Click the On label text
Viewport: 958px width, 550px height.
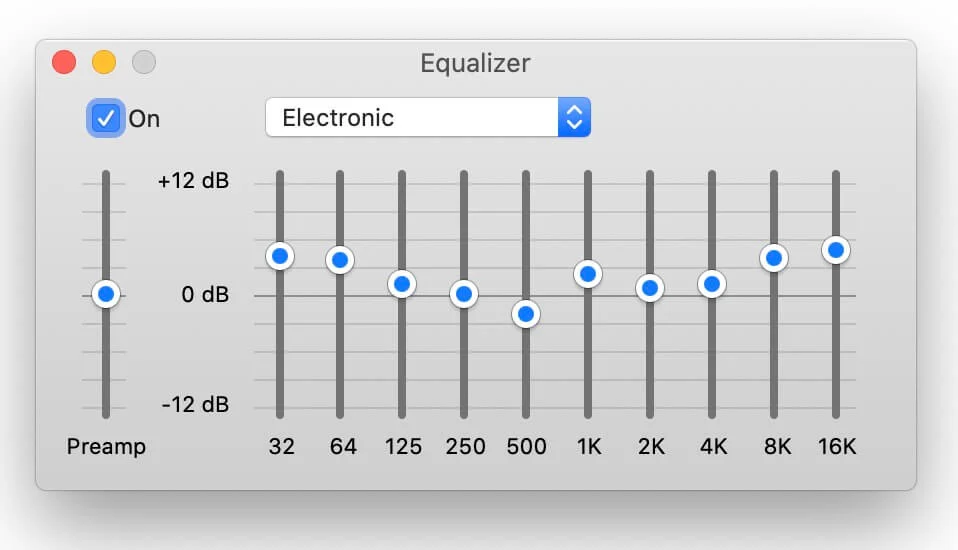(x=144, y=119)
